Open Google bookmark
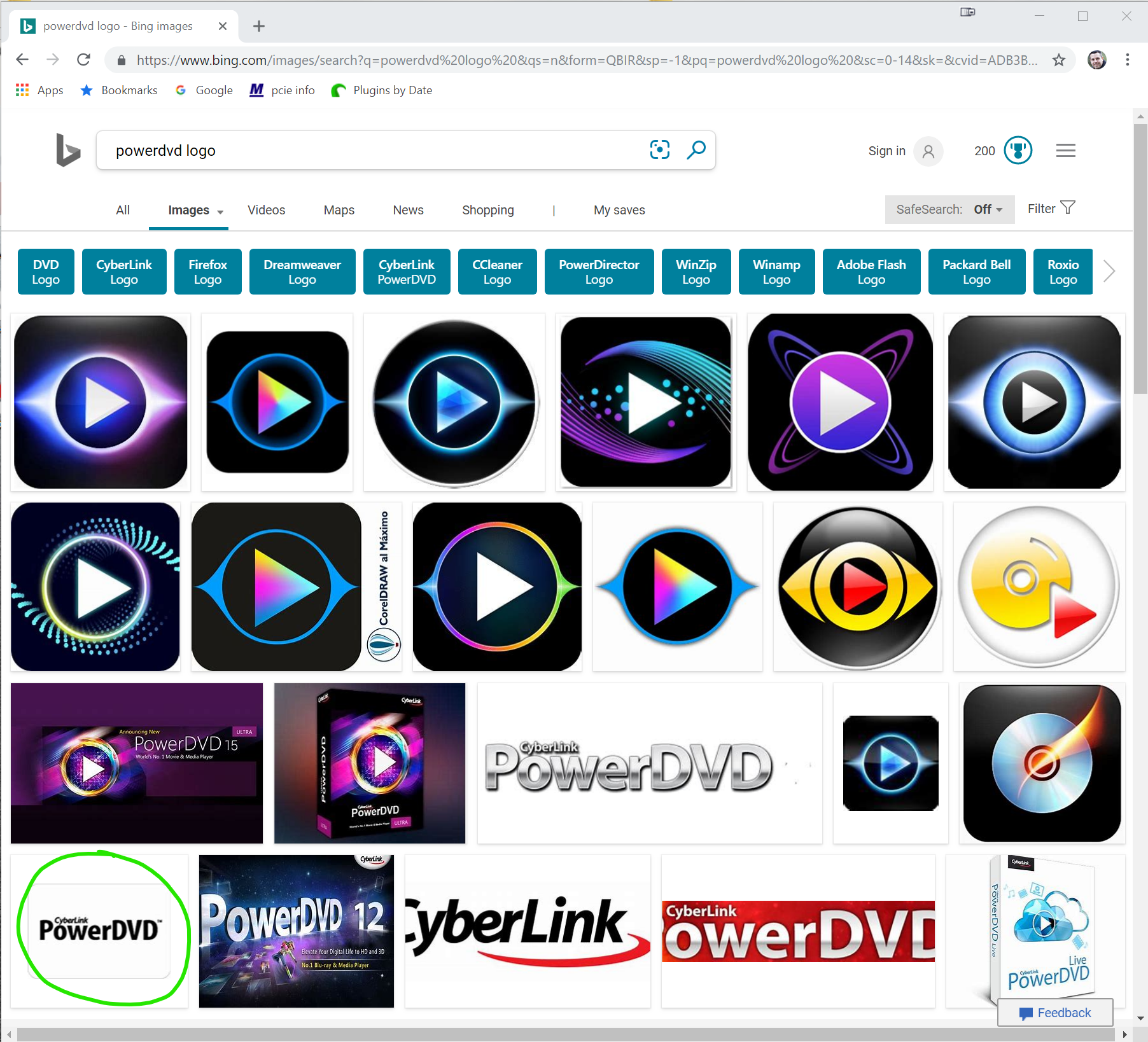 (x=204, y=90)
